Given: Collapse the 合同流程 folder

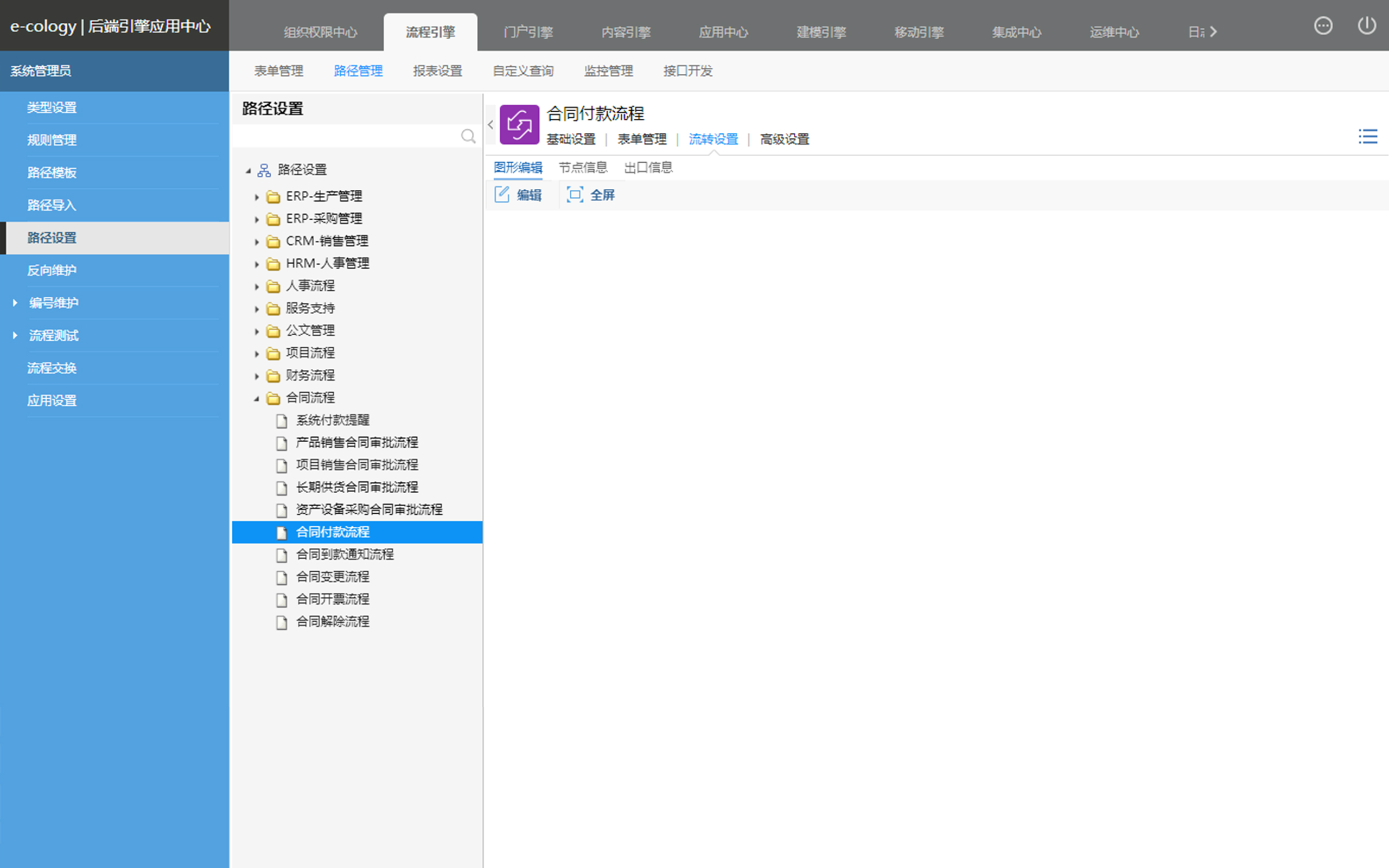Looking at the screenshot, I should [x=257, y=398].
